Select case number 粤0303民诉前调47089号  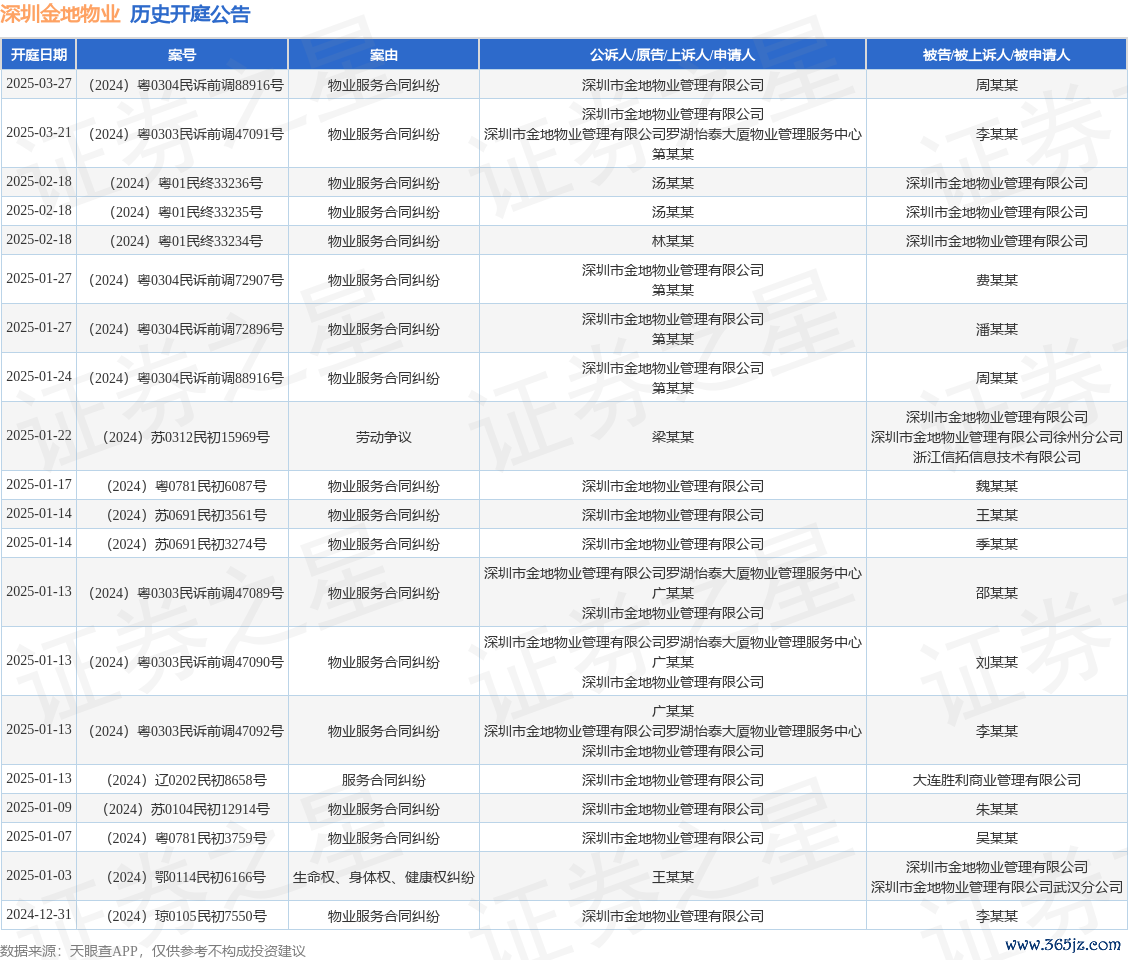pyautogui.click(x=186, y=593)
